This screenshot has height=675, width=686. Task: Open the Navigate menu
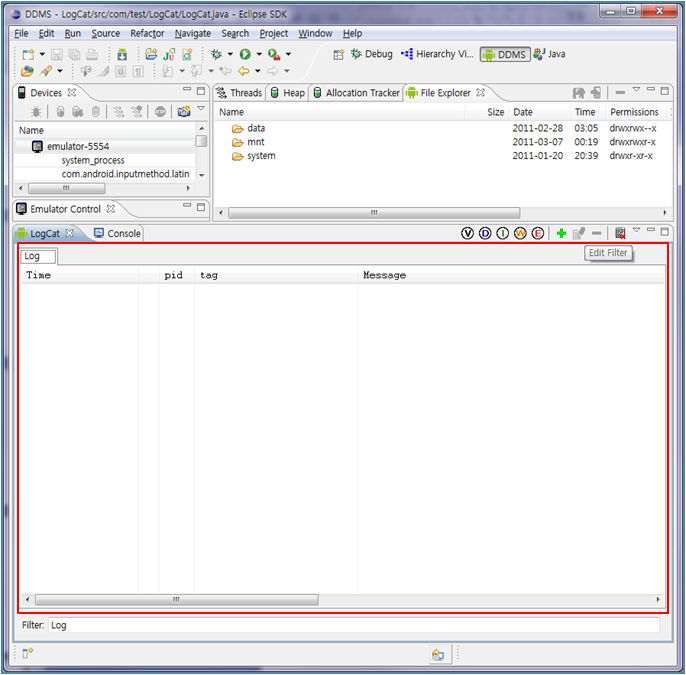(x=192, y=33)
